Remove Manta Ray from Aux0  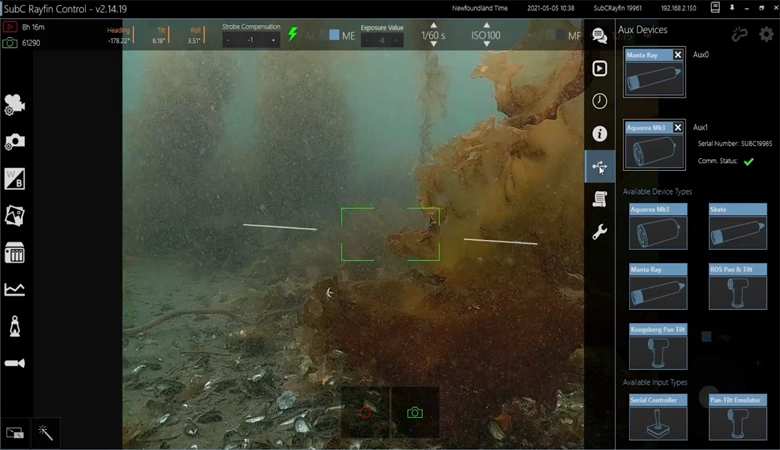678,55
